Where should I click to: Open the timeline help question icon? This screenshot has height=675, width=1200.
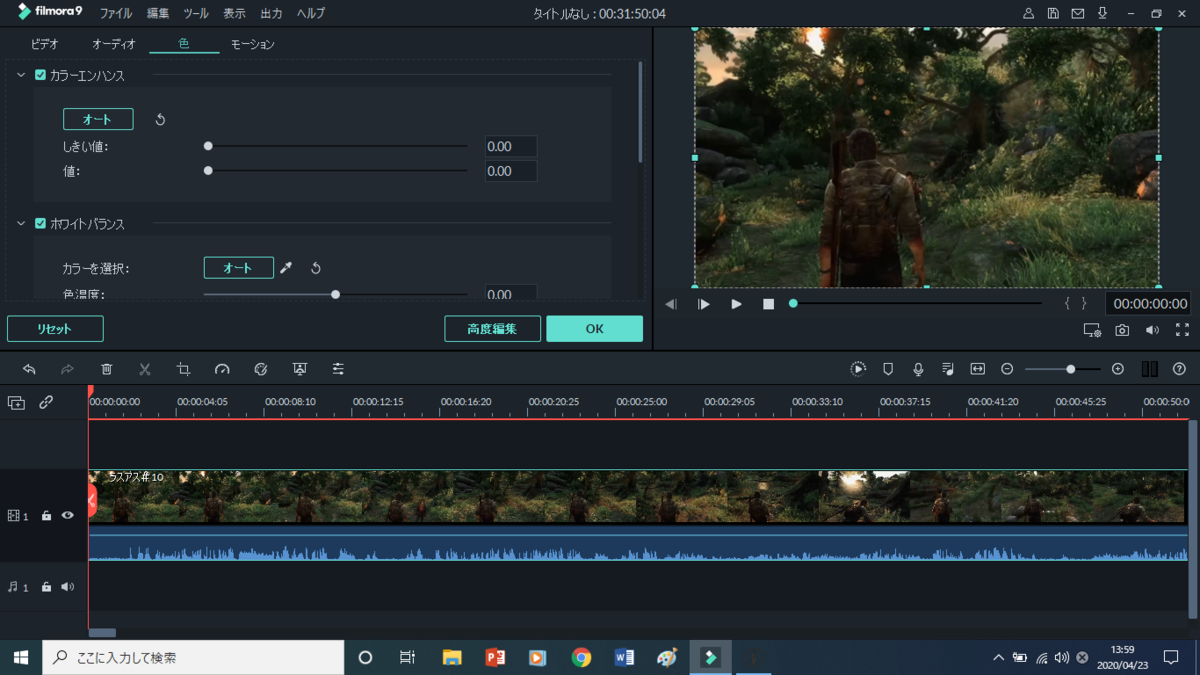point(1180,369)
